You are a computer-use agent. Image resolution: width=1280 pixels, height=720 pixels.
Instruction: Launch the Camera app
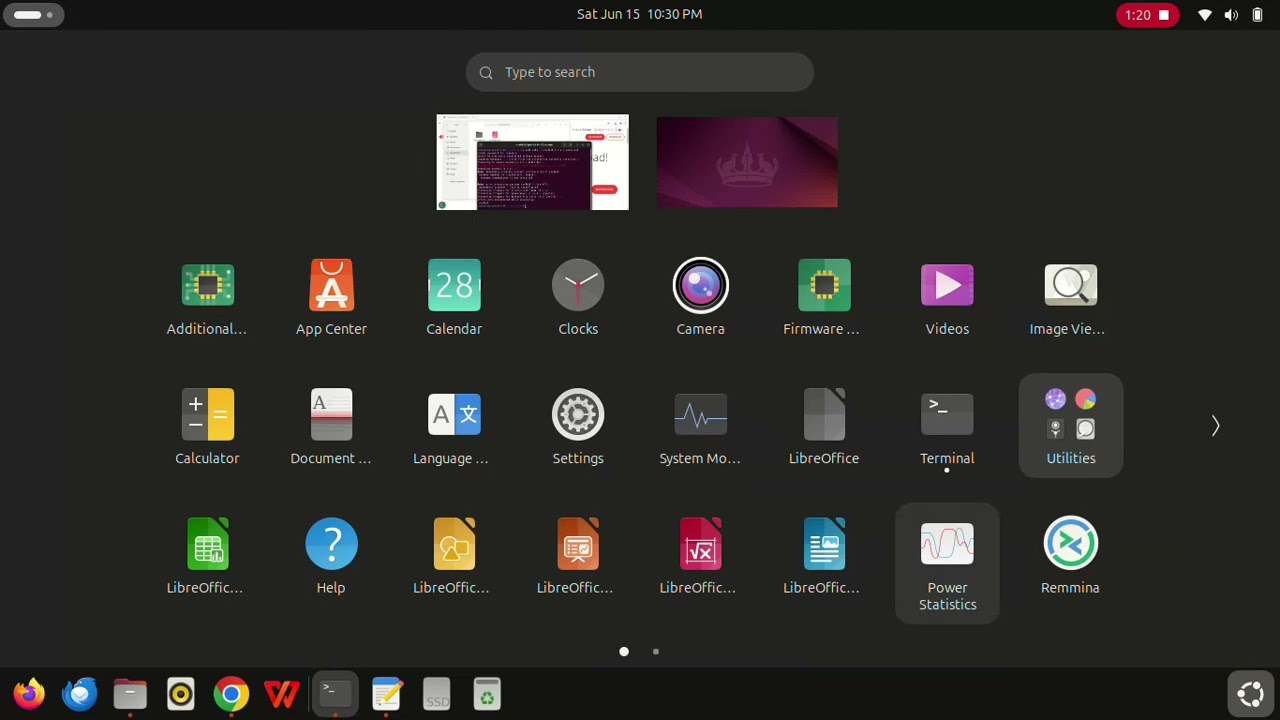[700, 298]
